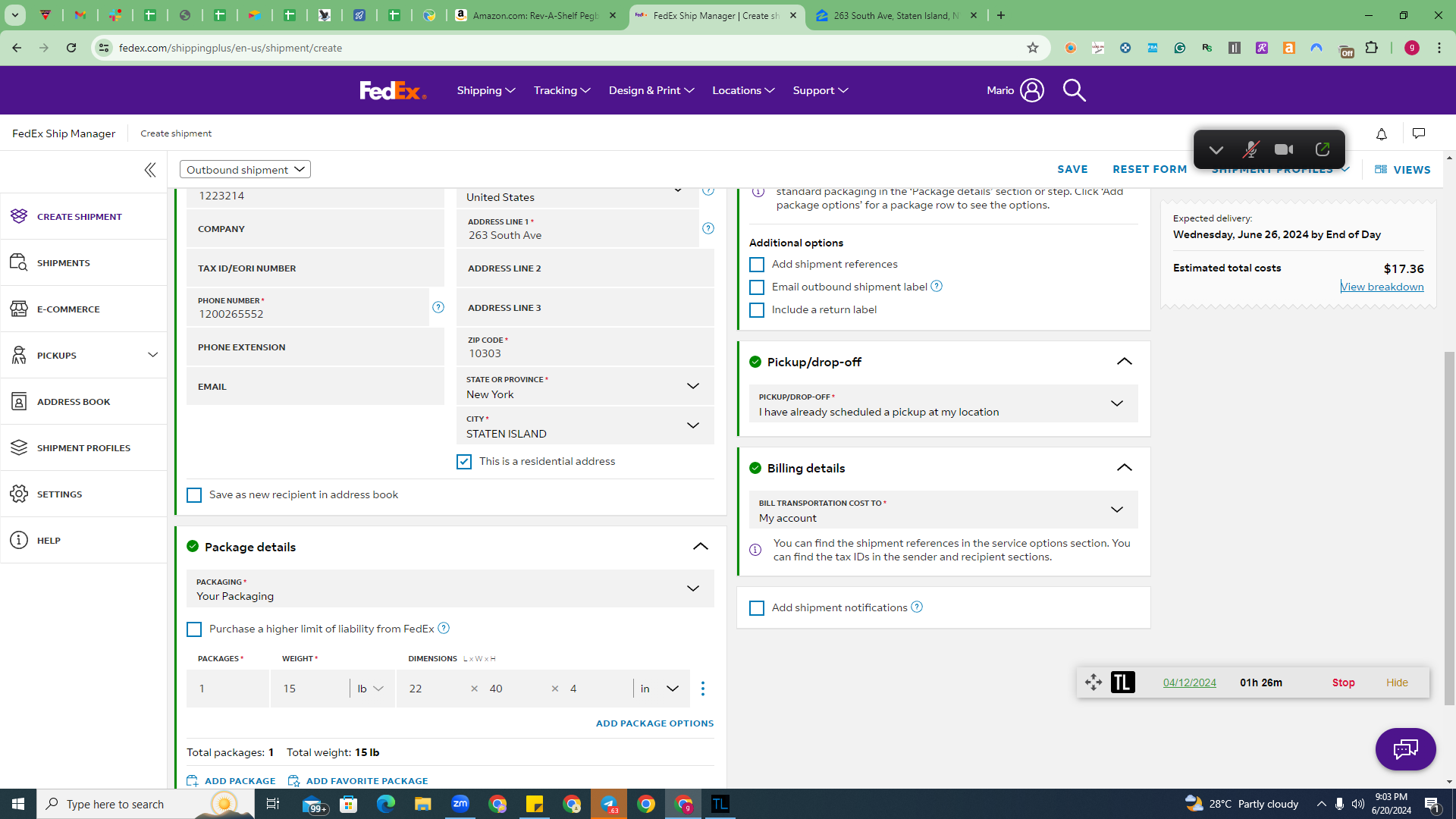The image size is (1456, 819).
Task: Open Design & Print menu
Action: [651, 90]
